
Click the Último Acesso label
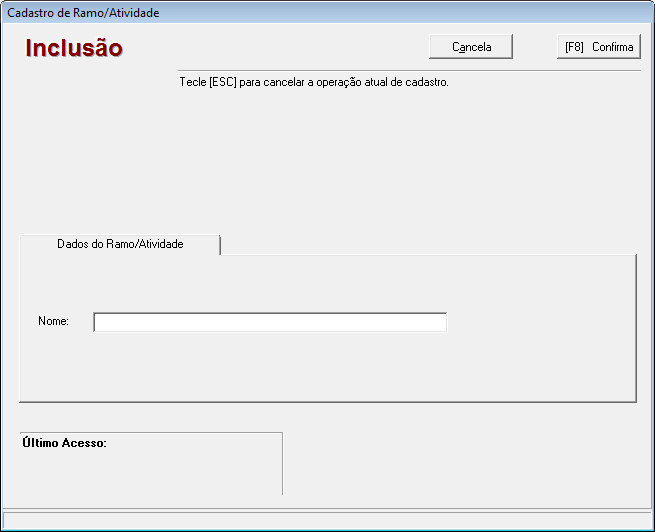(64, 443)
